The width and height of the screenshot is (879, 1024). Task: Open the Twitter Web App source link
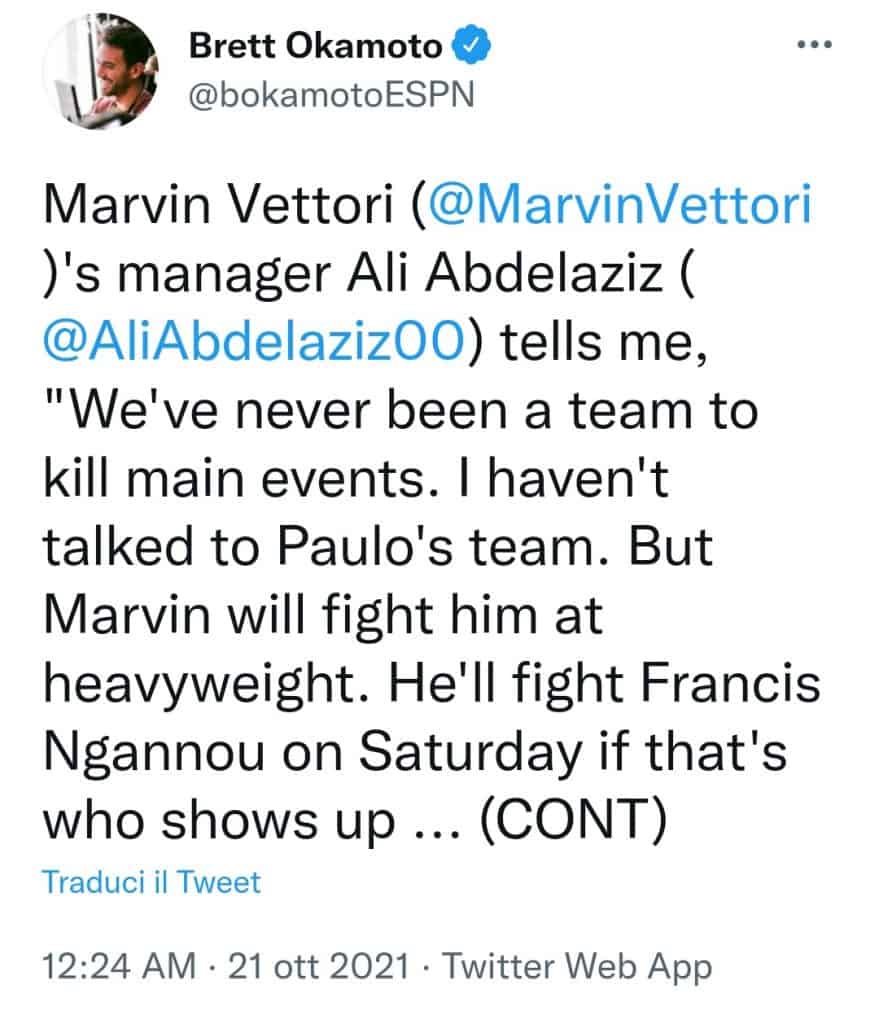(x=577, y=967)
